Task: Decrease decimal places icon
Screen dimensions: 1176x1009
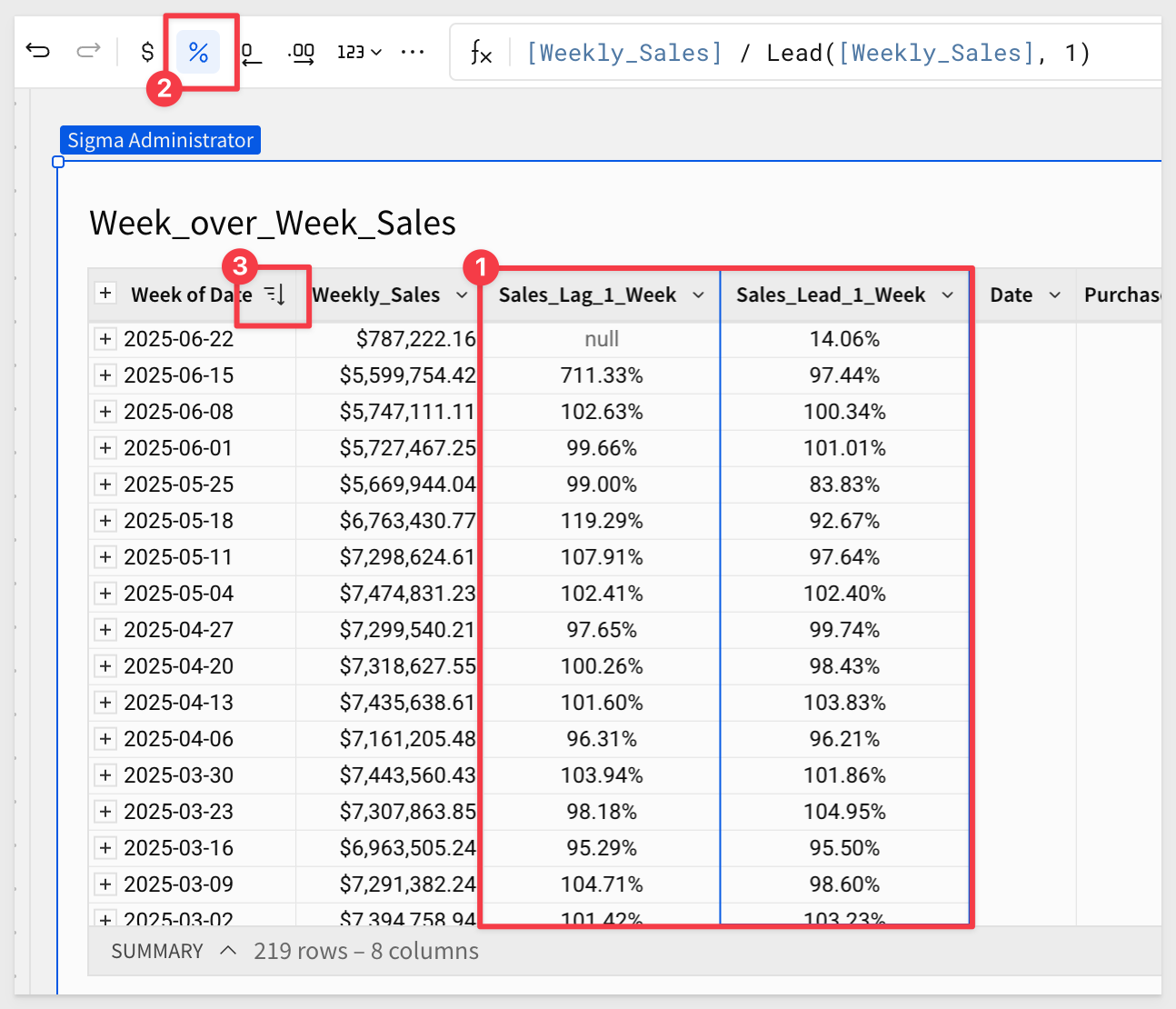Action: (x=251, y=53)
